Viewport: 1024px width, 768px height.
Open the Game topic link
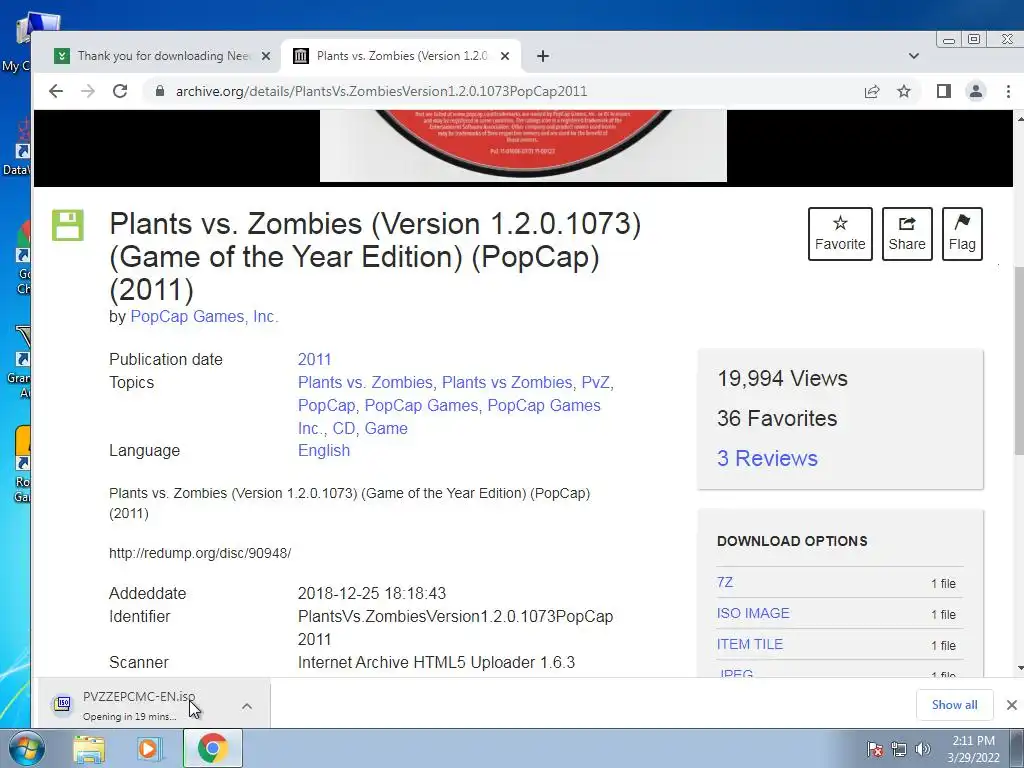coord(386,428)
